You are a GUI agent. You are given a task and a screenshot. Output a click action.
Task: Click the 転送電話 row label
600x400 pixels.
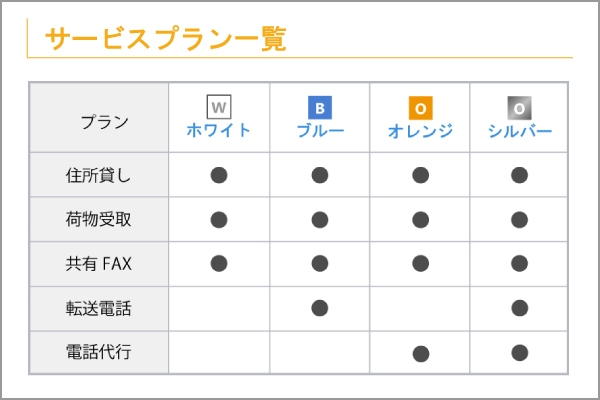pyautogui.click(x=99, y=308)
